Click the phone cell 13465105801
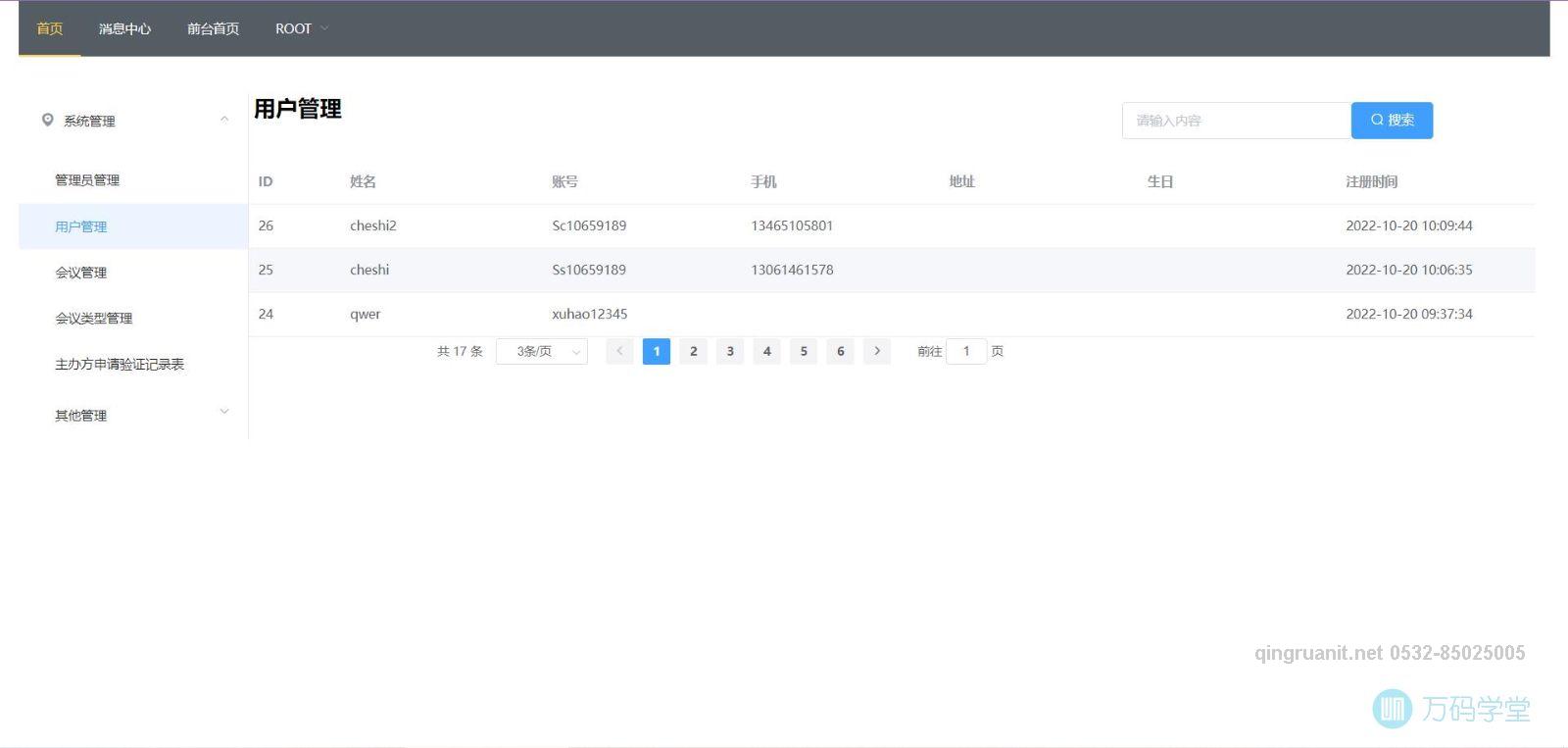The width and height of the screenshot is (1568, 748). (x=792, y=225)
